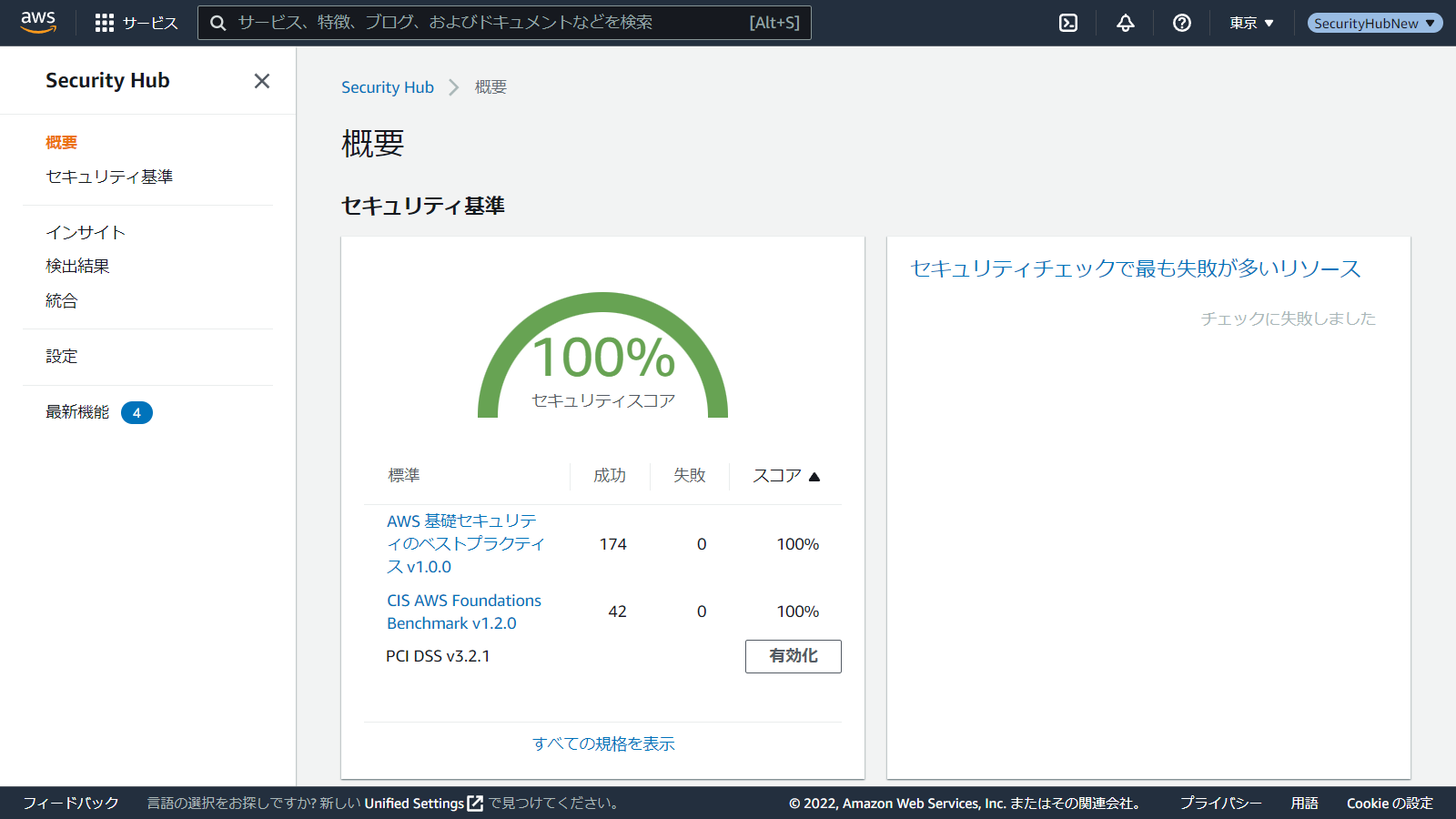Click the blue badge next to 最新機能
This screenshot has height=819, width=1456.
coord(136,413)
